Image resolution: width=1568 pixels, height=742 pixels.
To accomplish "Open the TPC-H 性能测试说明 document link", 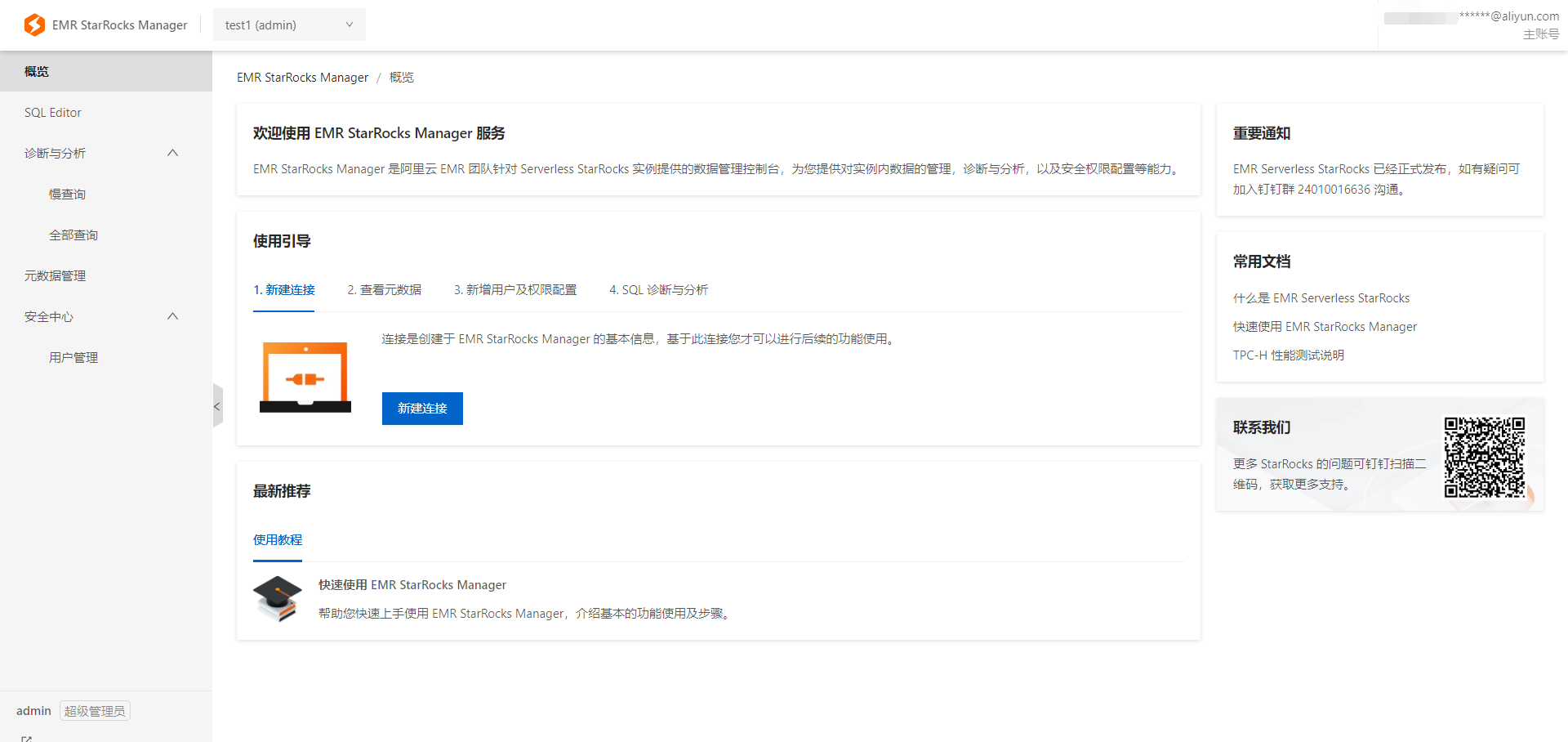I will (1288, 355).
